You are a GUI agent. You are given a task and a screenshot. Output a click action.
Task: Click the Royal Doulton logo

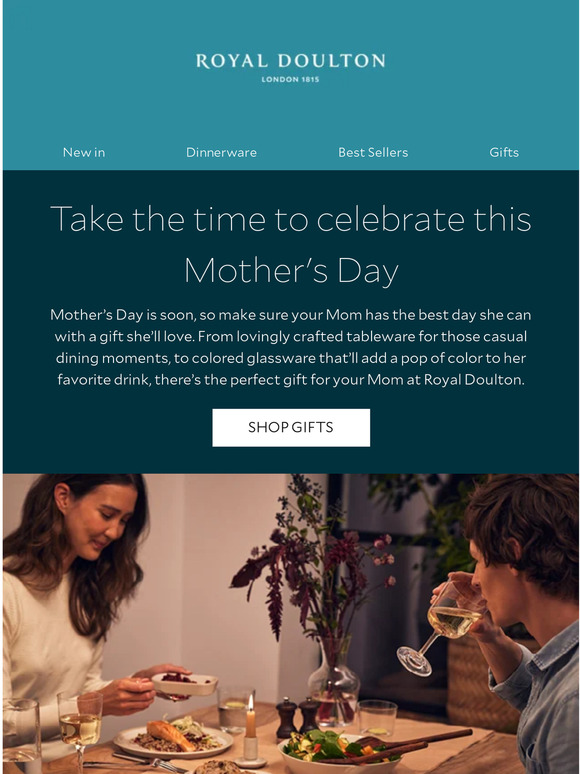pos(290,68)
